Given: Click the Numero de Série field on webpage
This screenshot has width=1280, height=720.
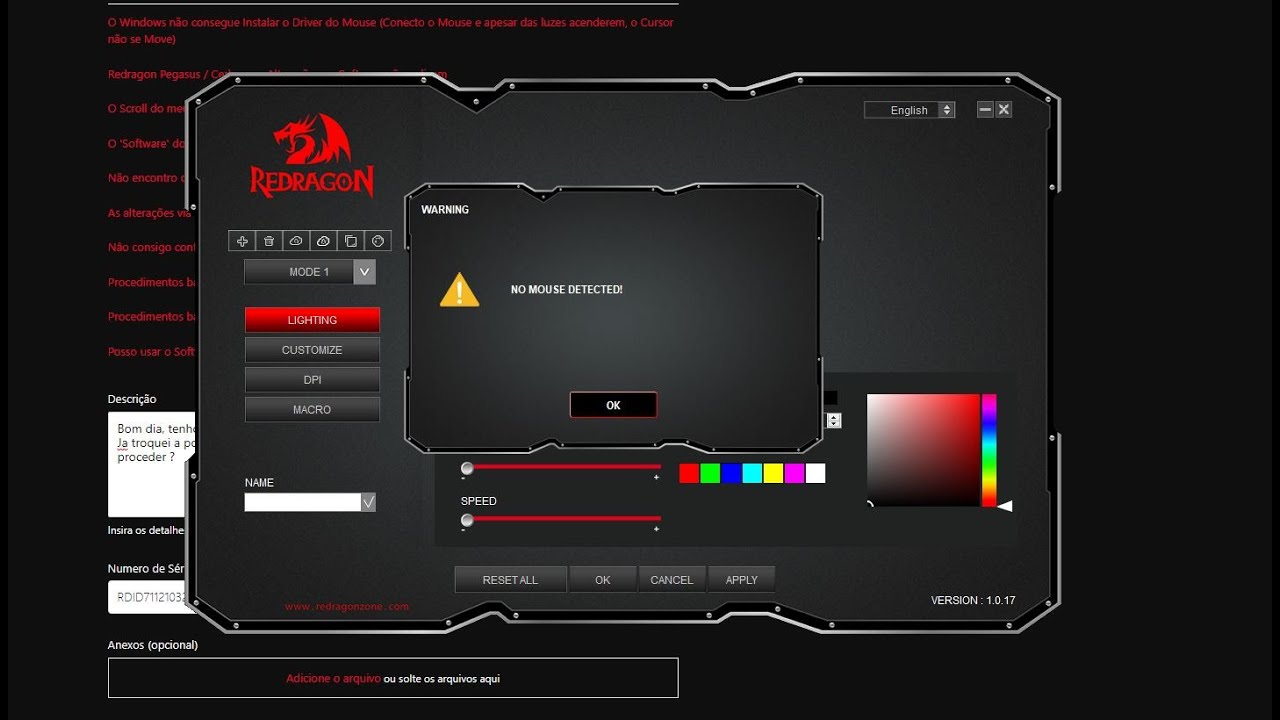Looking at the screenshot, I should tap(152, 597).
